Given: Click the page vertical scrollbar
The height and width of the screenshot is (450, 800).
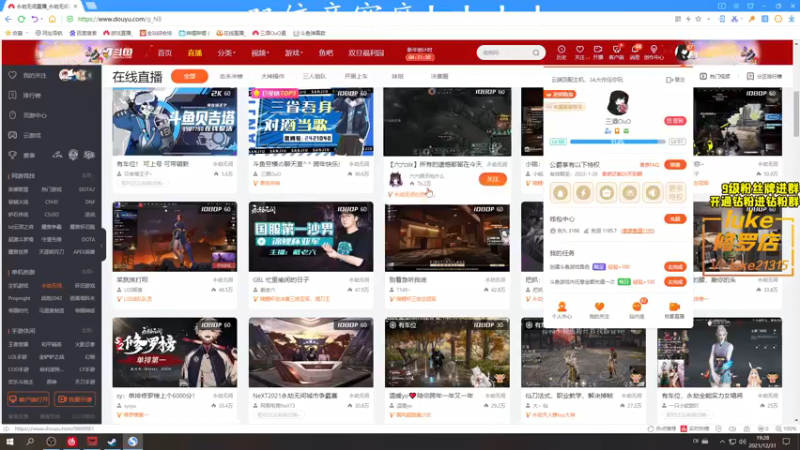Looking at the screenshot, I should point(796,113).
